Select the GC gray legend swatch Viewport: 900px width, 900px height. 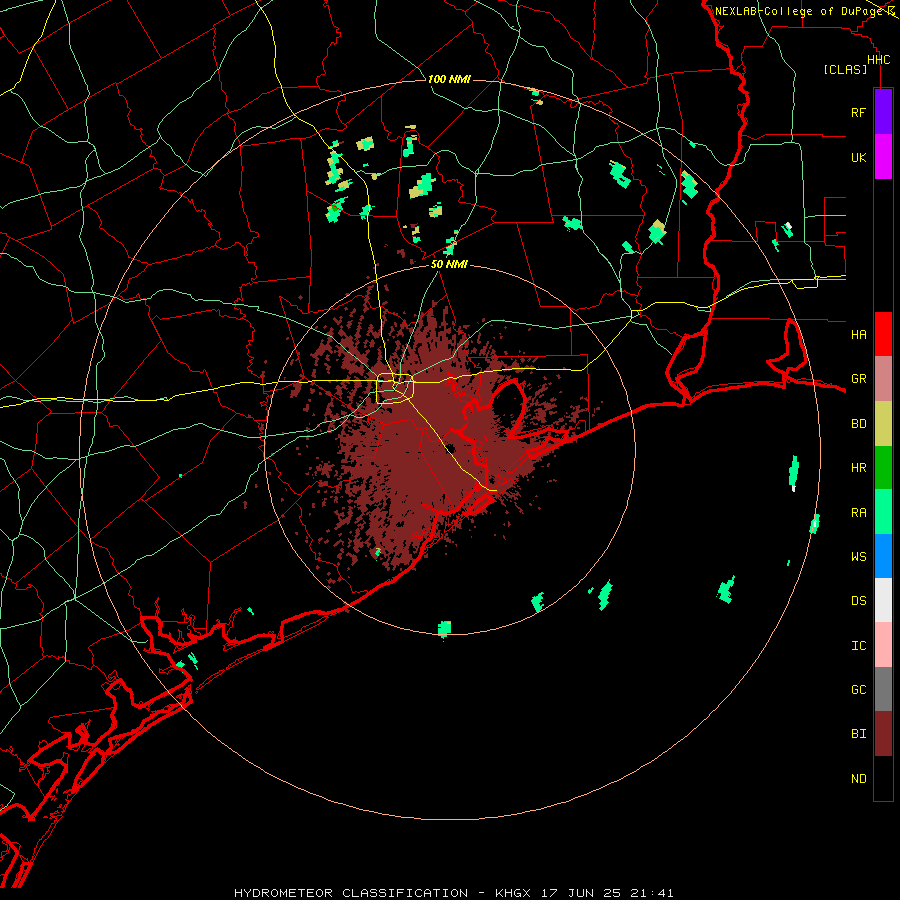883,689
